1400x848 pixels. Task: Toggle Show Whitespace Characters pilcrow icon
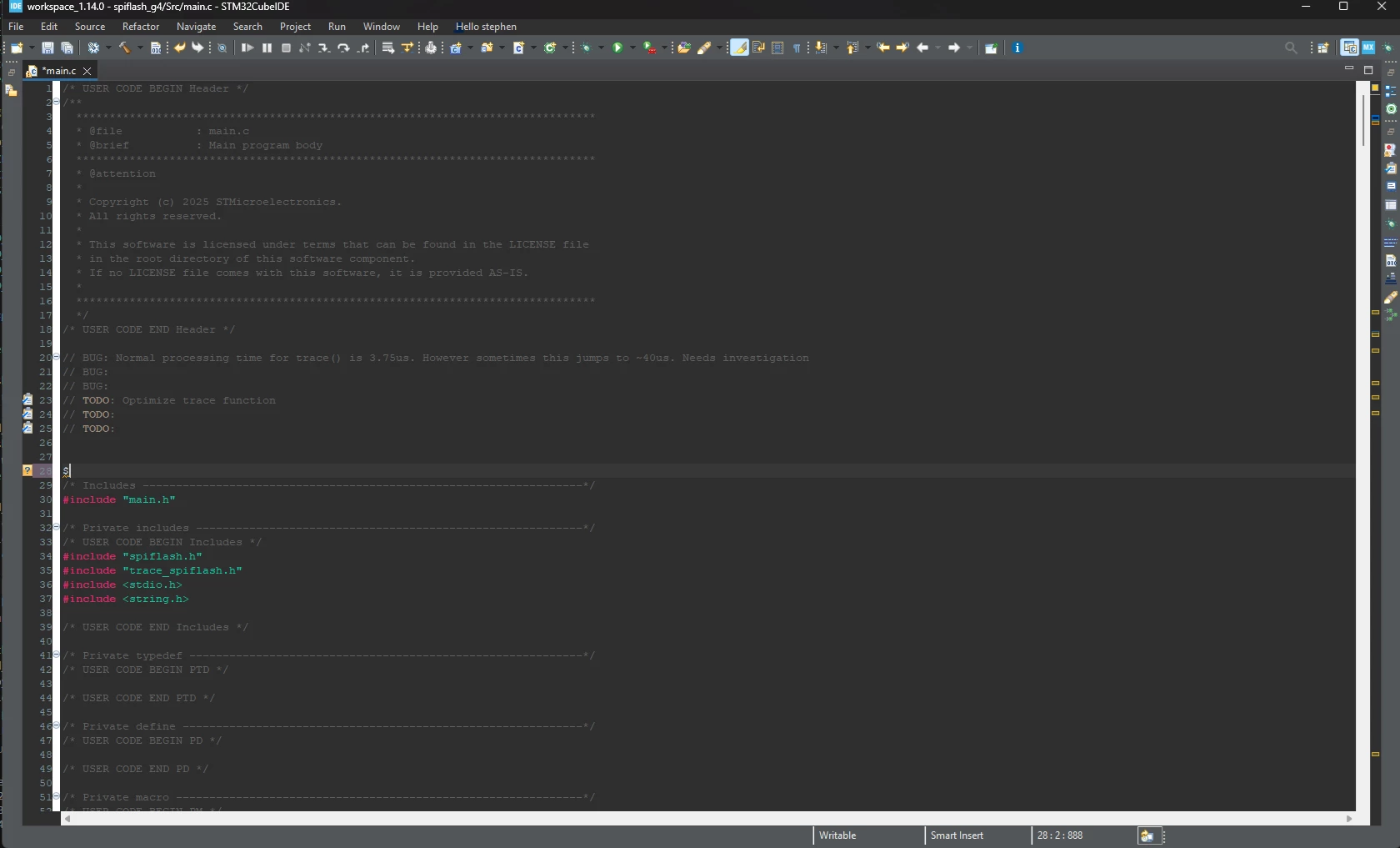point(797,48)
